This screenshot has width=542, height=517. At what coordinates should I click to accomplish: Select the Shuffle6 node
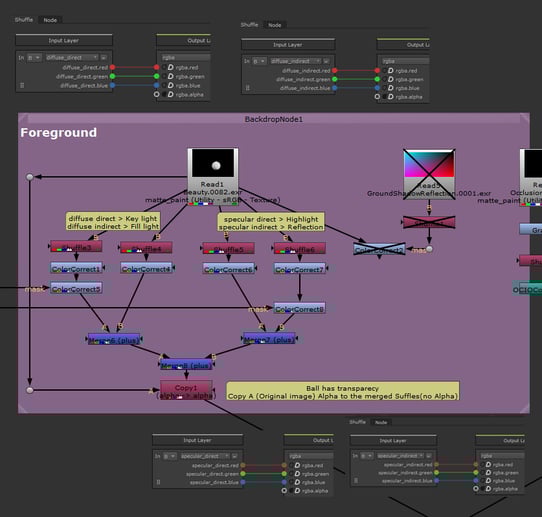[x=300, y=248]
